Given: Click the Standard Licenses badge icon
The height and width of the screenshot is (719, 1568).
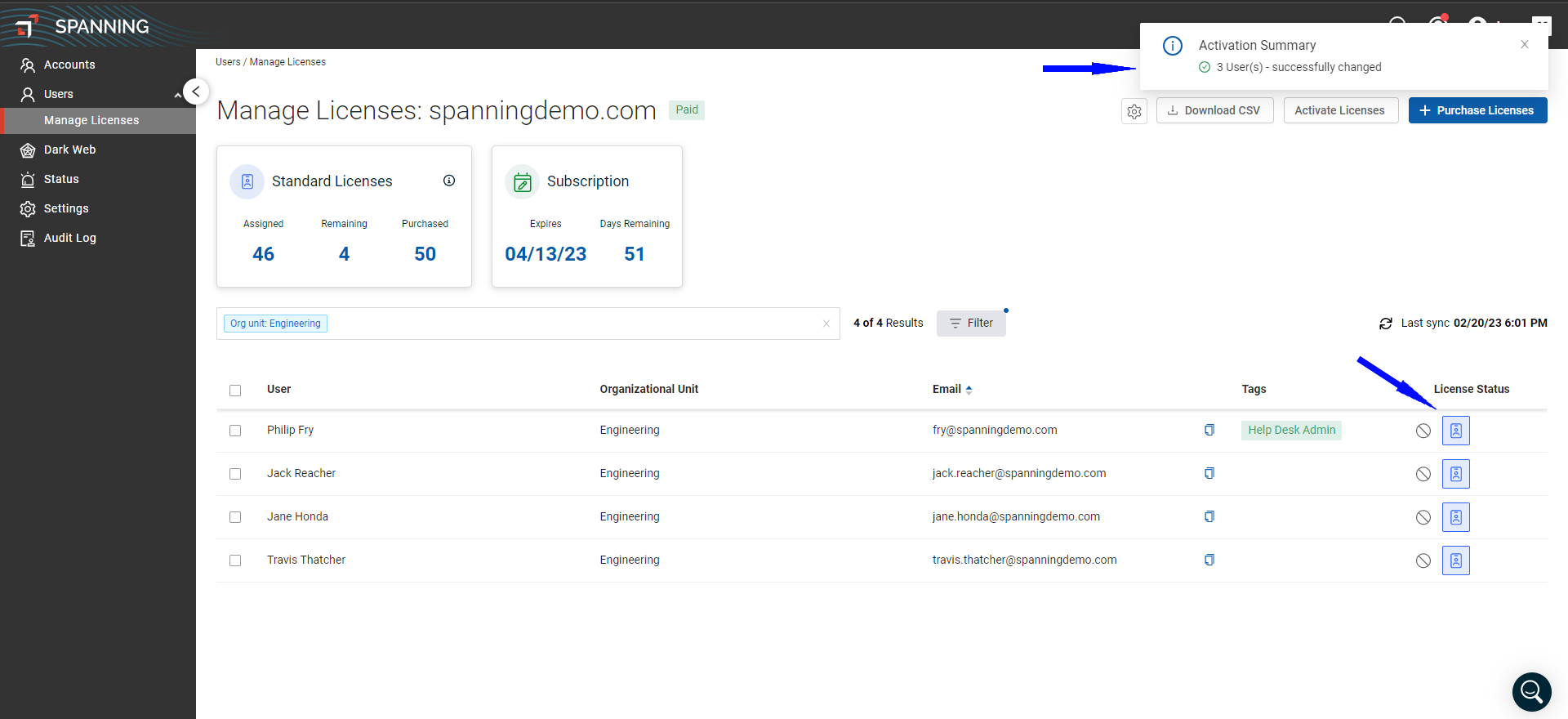Looking at the screenshot, I should coord(247,181).
